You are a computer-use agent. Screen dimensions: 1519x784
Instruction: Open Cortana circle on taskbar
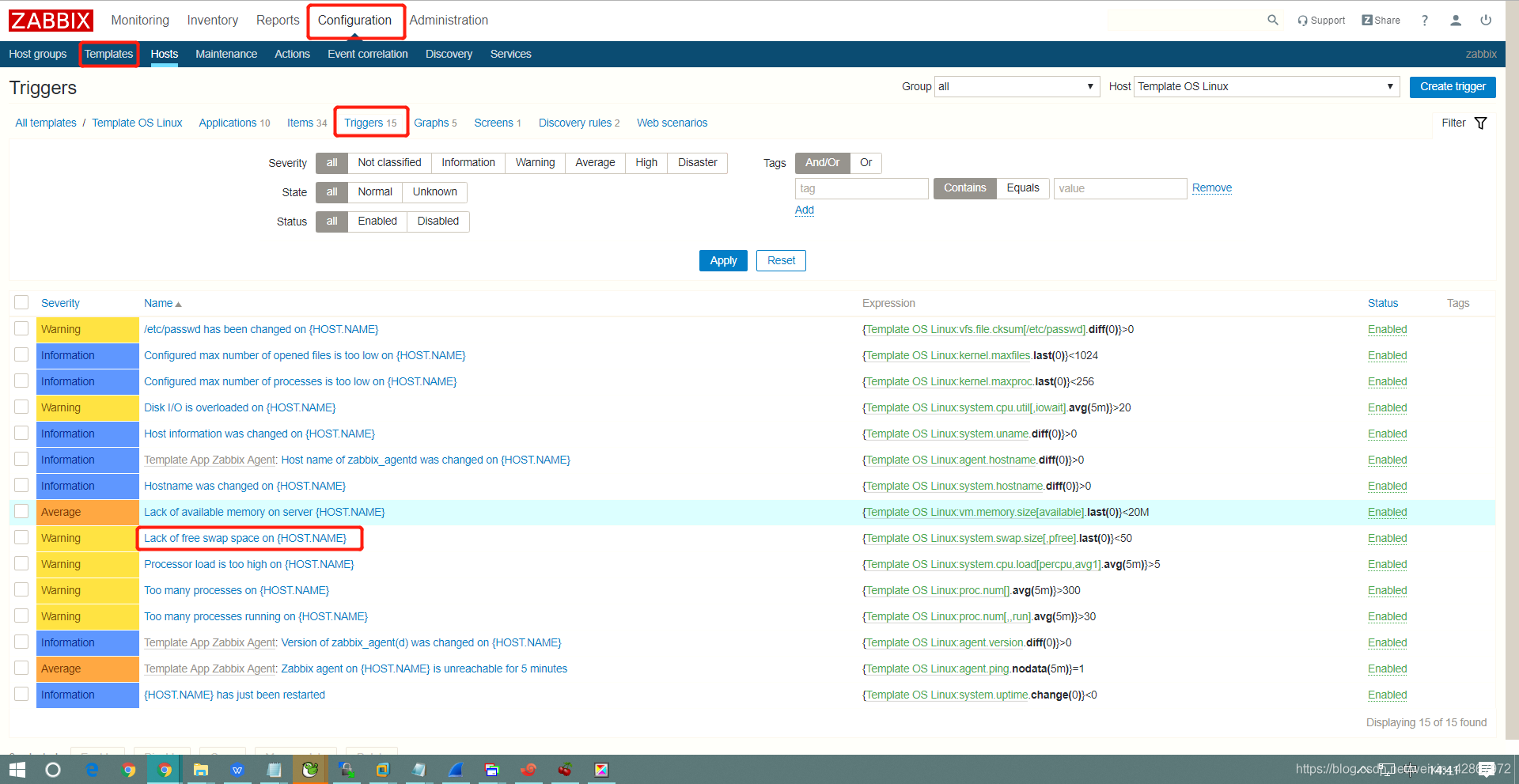point(53,770)
